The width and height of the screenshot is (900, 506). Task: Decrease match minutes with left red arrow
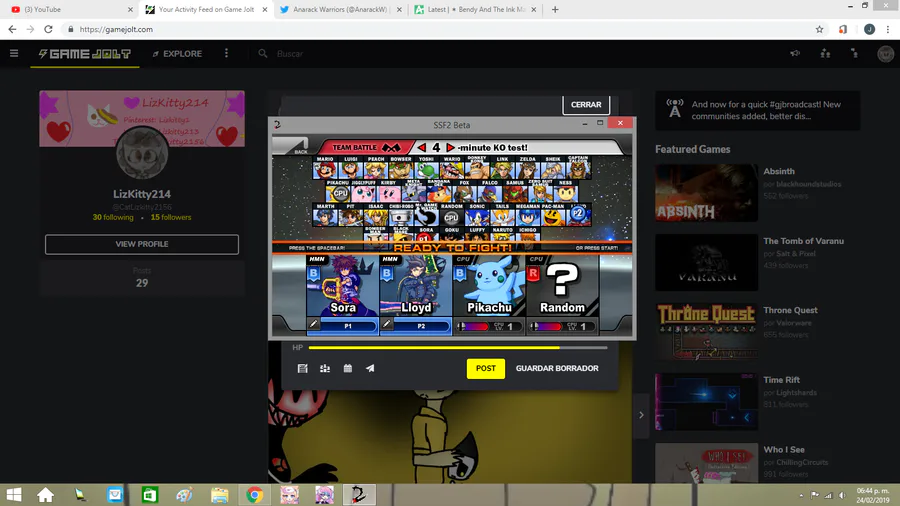(x=422, y=147)
